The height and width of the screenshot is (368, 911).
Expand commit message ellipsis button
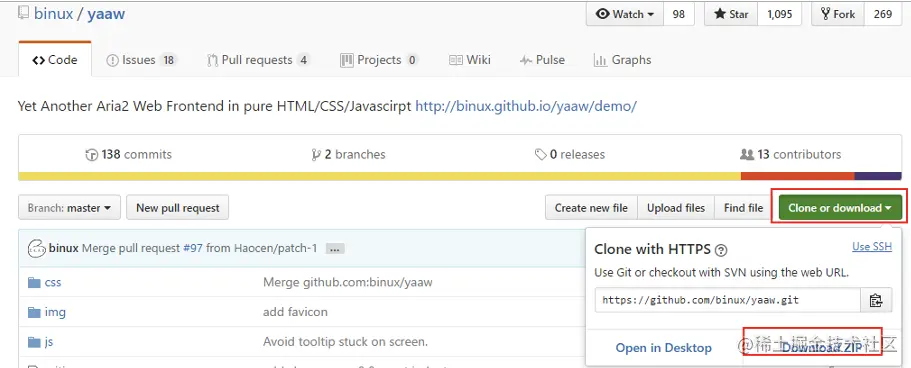(335, 249)
